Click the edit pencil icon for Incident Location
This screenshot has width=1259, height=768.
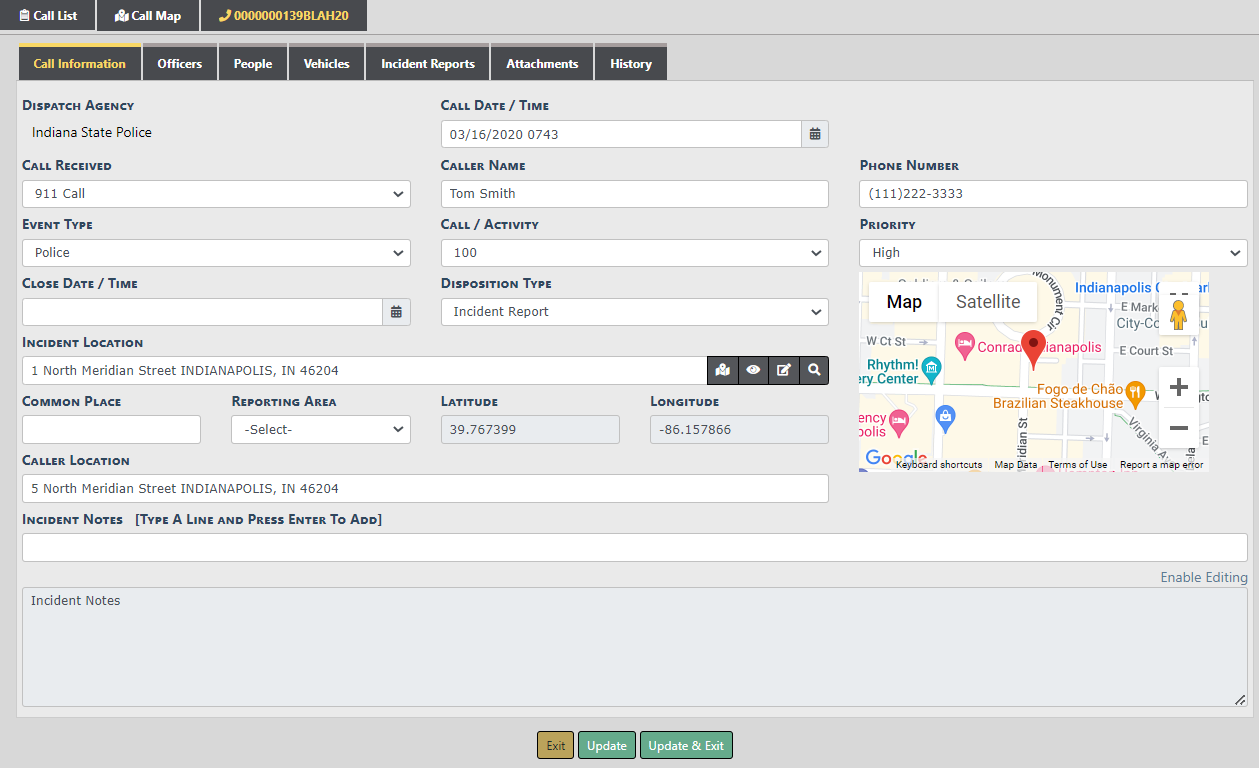pos(784,371)
